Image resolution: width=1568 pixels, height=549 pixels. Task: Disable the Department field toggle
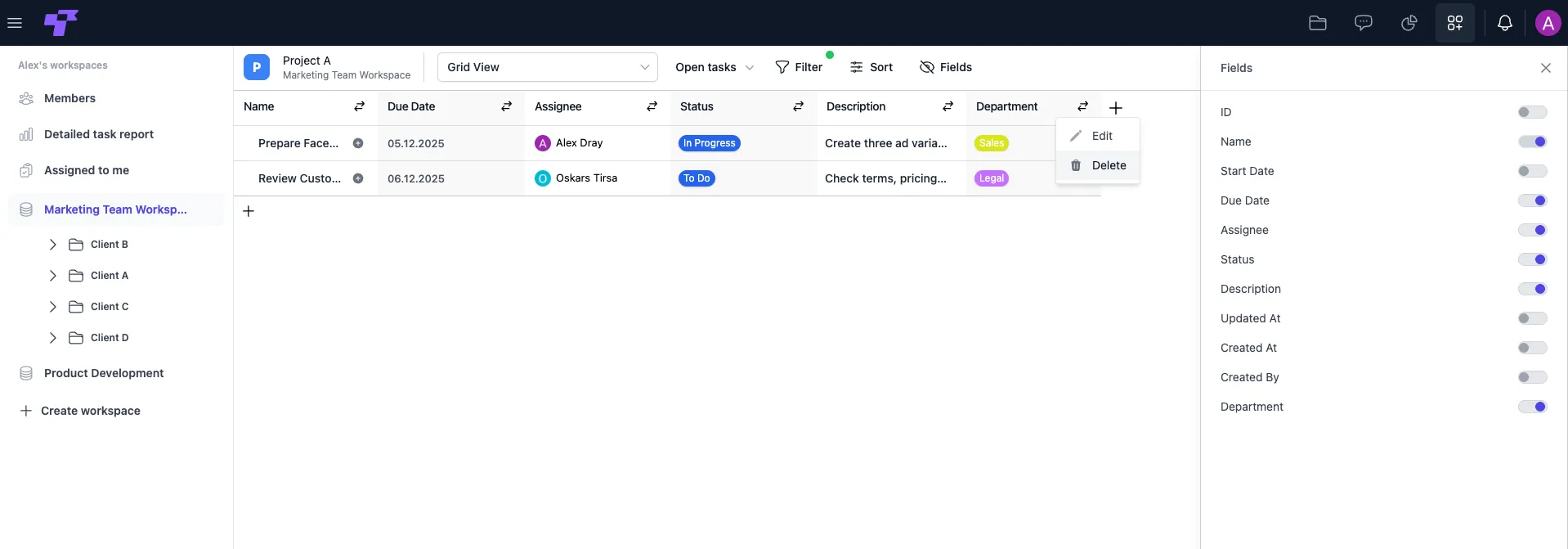pyautogui.click(x=1532, y=407)
